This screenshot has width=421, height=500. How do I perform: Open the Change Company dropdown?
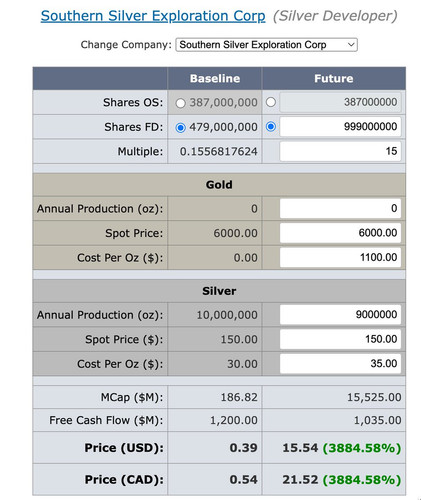click(267, 45)
